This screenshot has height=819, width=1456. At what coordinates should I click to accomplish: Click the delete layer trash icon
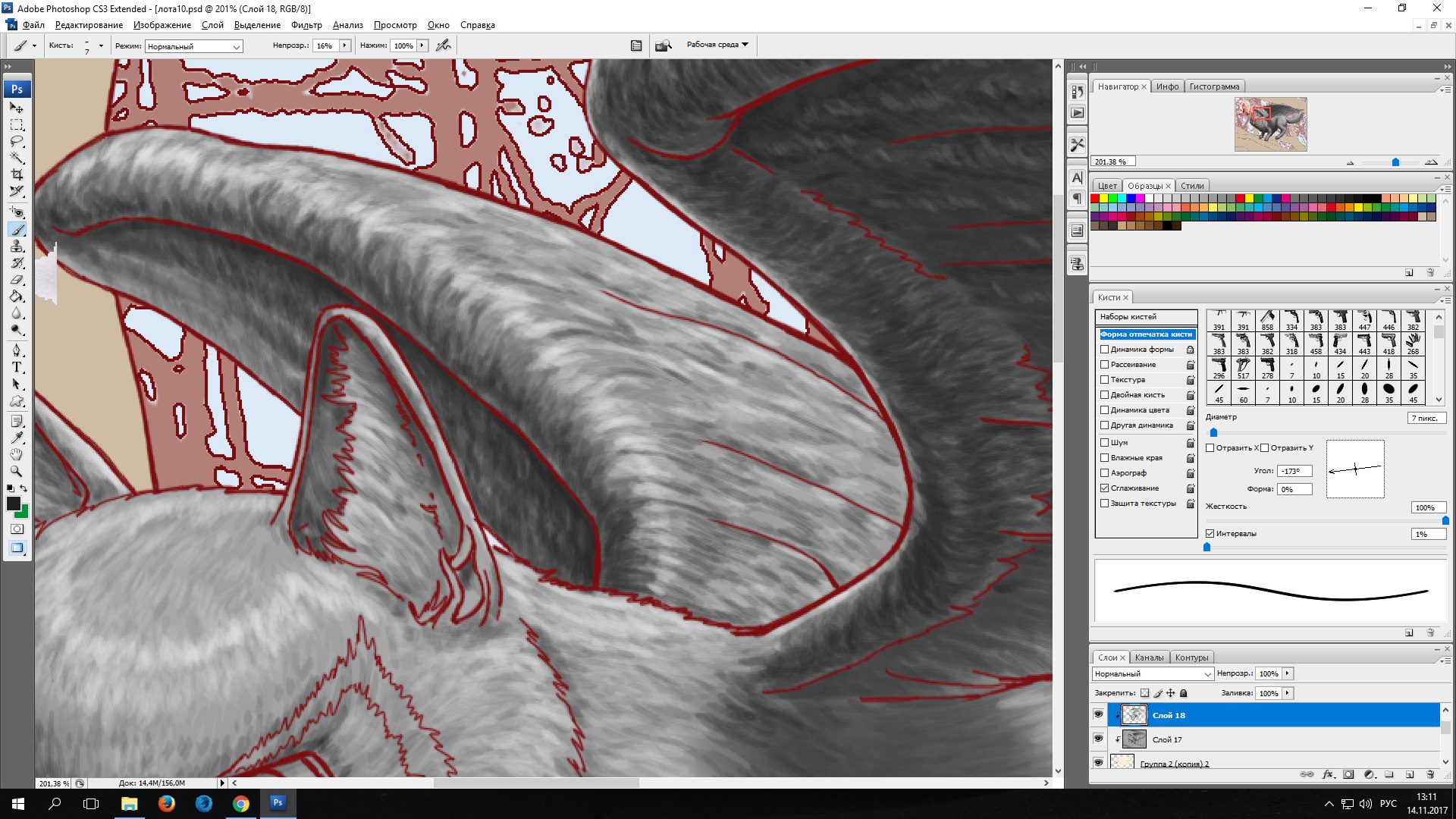pos(1430,774)
